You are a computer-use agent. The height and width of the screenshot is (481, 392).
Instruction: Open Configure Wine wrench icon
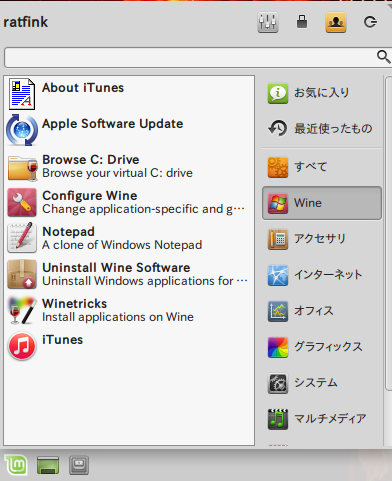pos(22,202)
